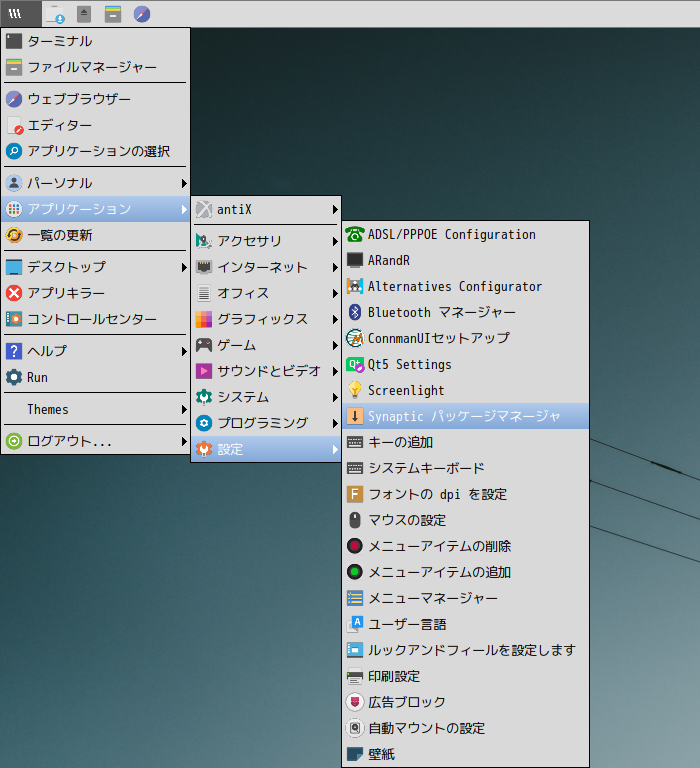The width and height of the screenshot is (700, 768).
Task: Open システムキーボード settings
Action: pos(465,468)
